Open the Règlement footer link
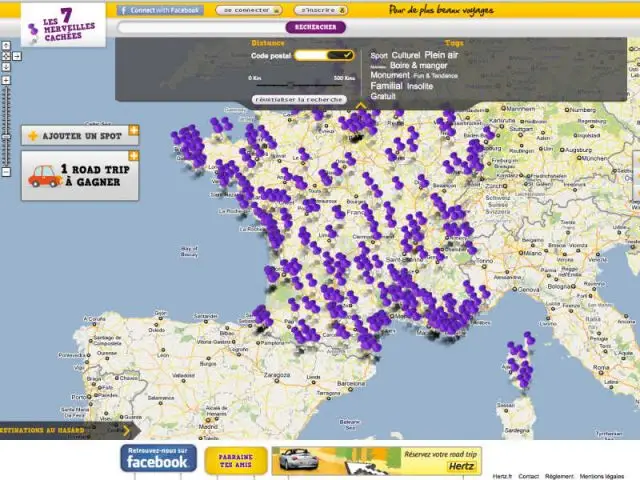Viewport: 640px width, 480px height. click(x=559, y=476)
